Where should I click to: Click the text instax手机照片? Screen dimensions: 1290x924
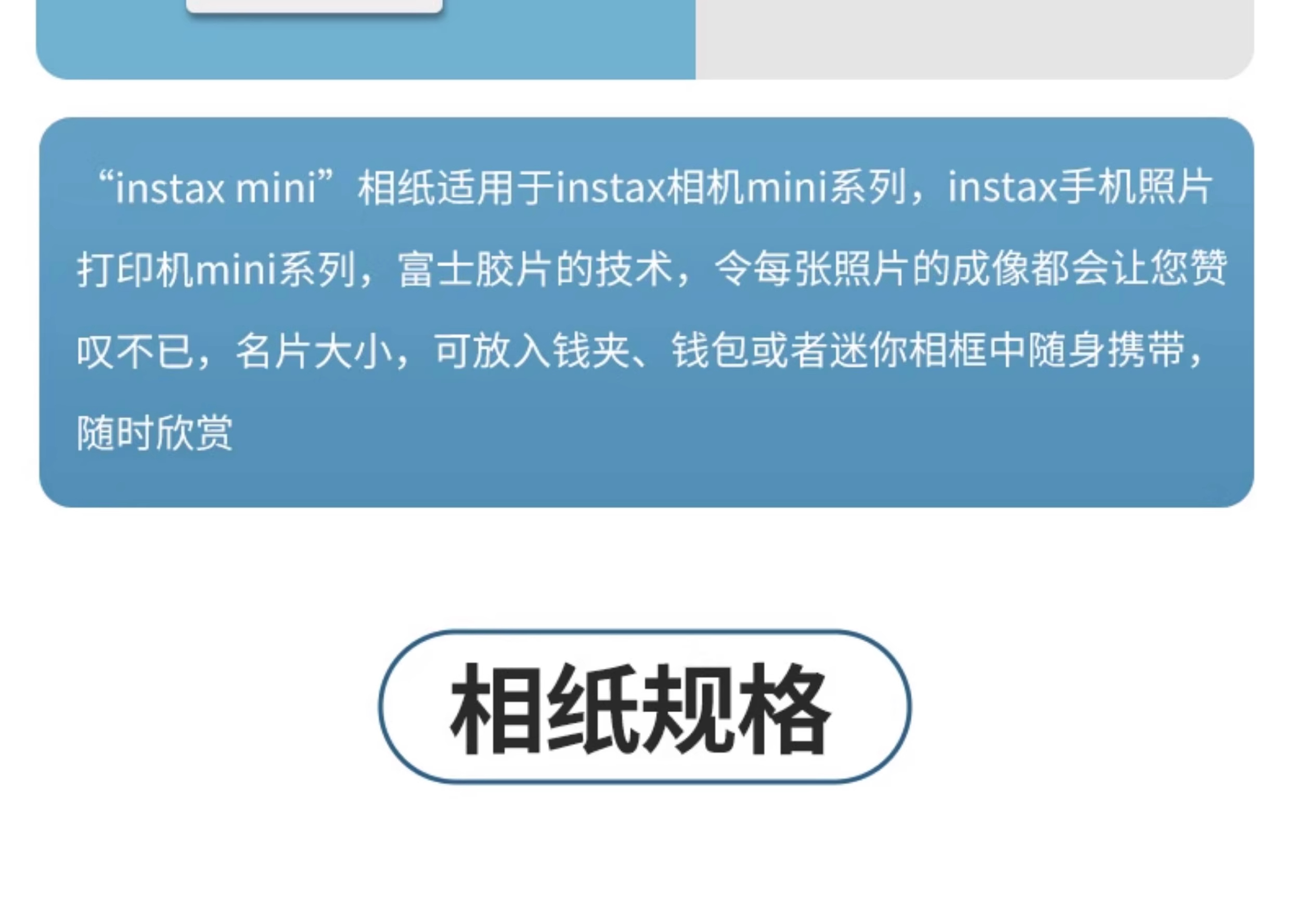pos(1080,188)
